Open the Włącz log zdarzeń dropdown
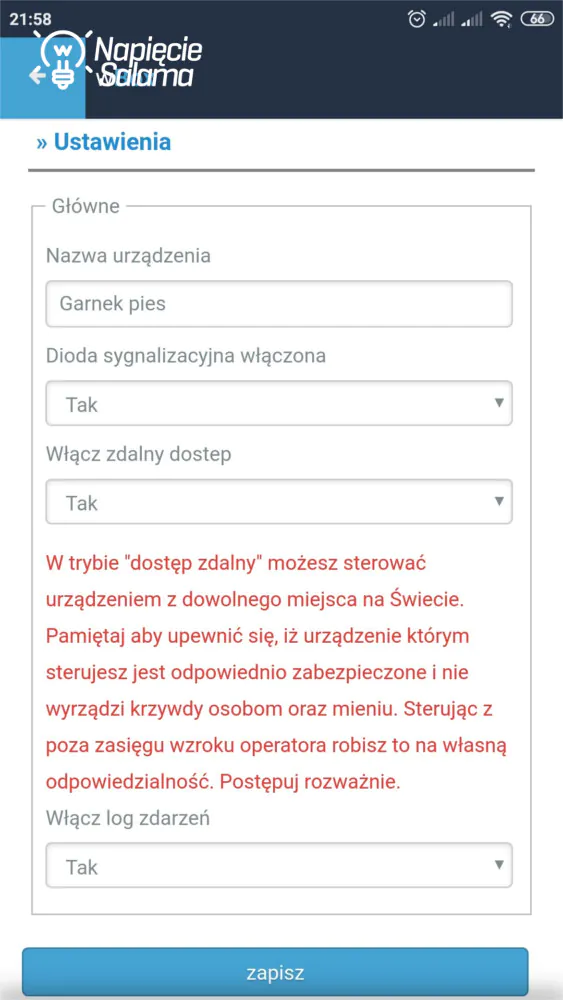Screen dimensions: 563x1000 tap(279, 865)
